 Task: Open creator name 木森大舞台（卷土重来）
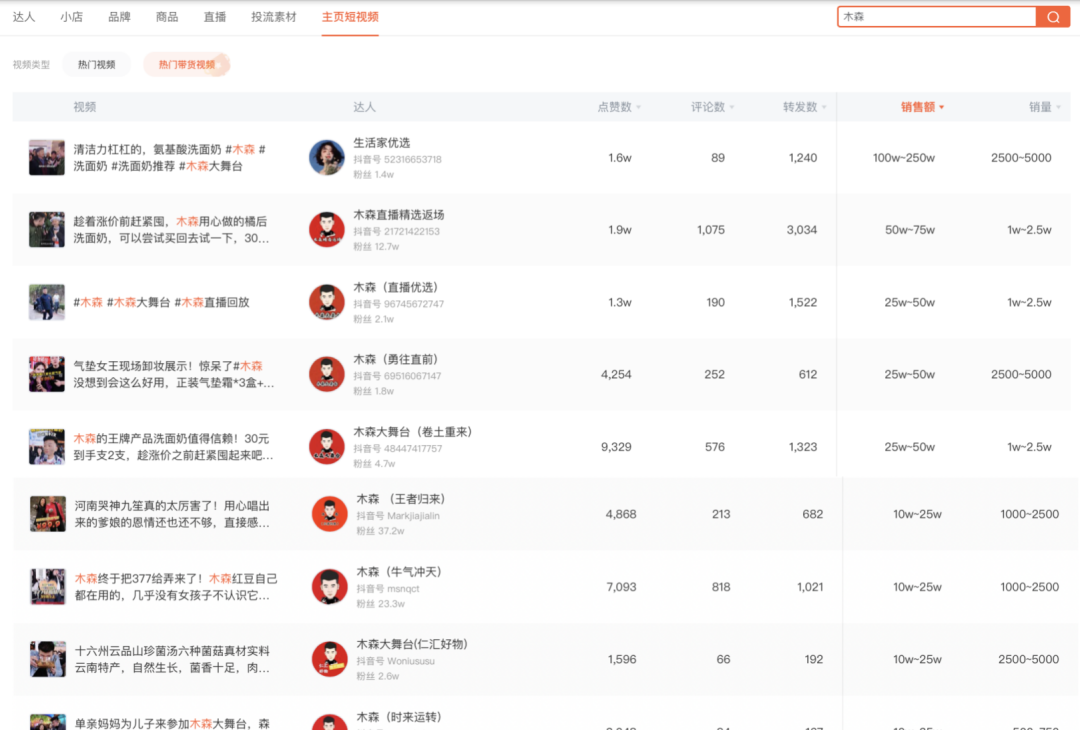click(413, 432)
